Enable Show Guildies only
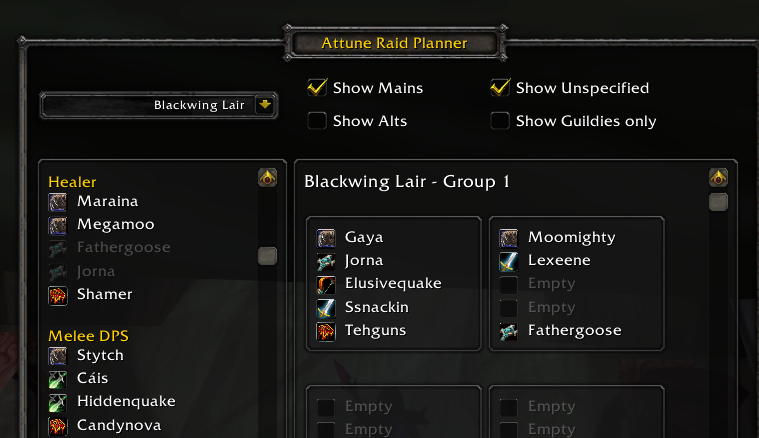Viewport: 759px width, 438px height. tap(500, 121)
